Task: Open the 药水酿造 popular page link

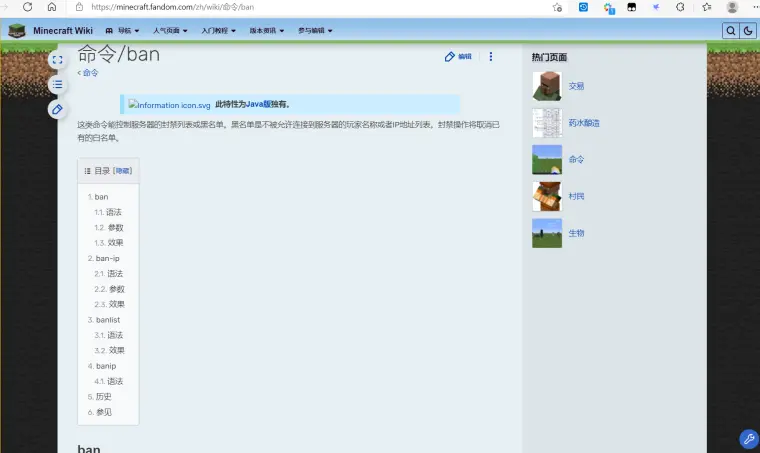Action: [584, 123]
